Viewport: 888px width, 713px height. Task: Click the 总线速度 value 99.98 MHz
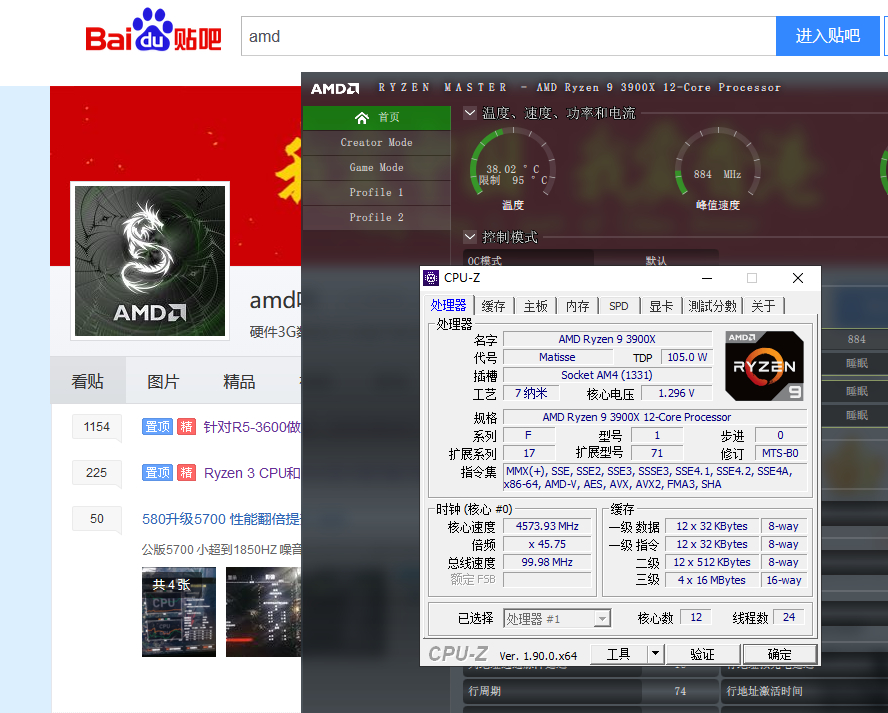[547, 562]
